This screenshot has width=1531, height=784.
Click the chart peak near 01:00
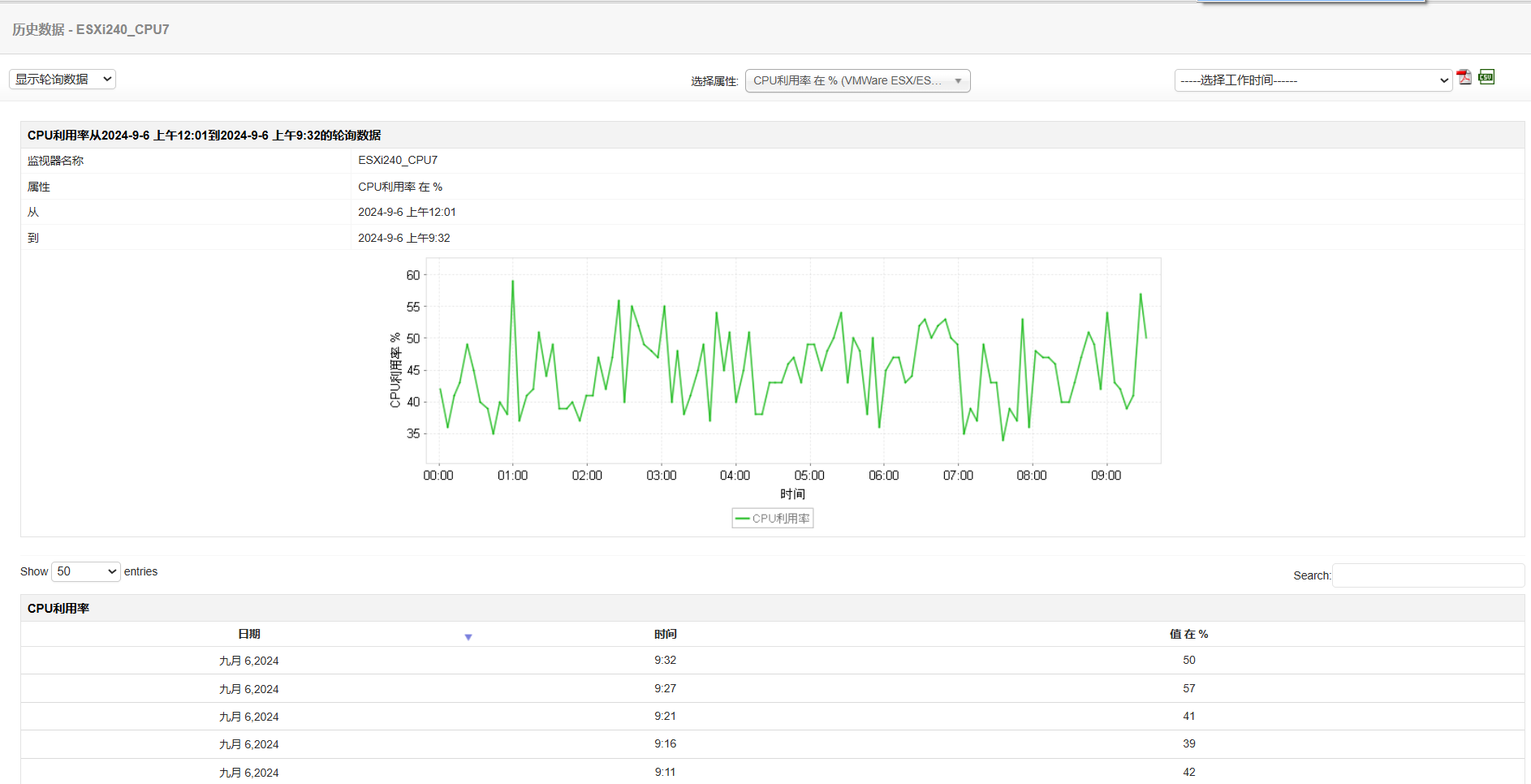512,282
